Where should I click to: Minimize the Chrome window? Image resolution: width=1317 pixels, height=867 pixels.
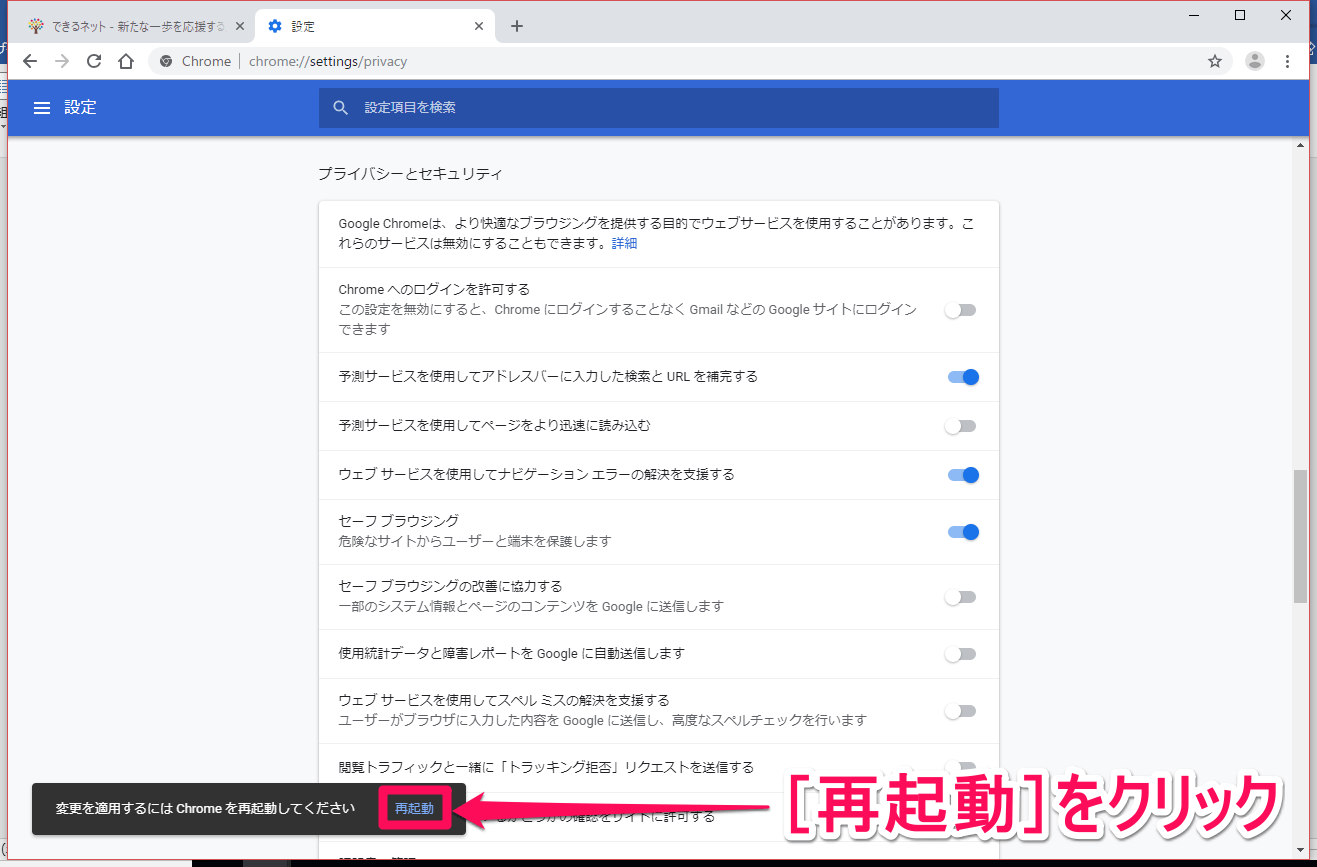click(x=1193, y=14)
